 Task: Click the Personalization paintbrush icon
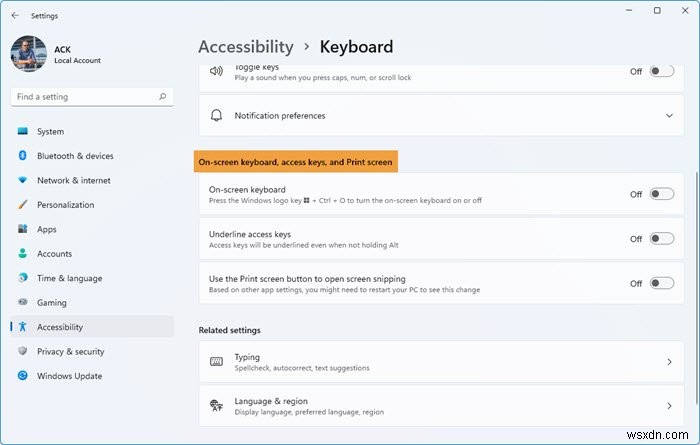22,204
